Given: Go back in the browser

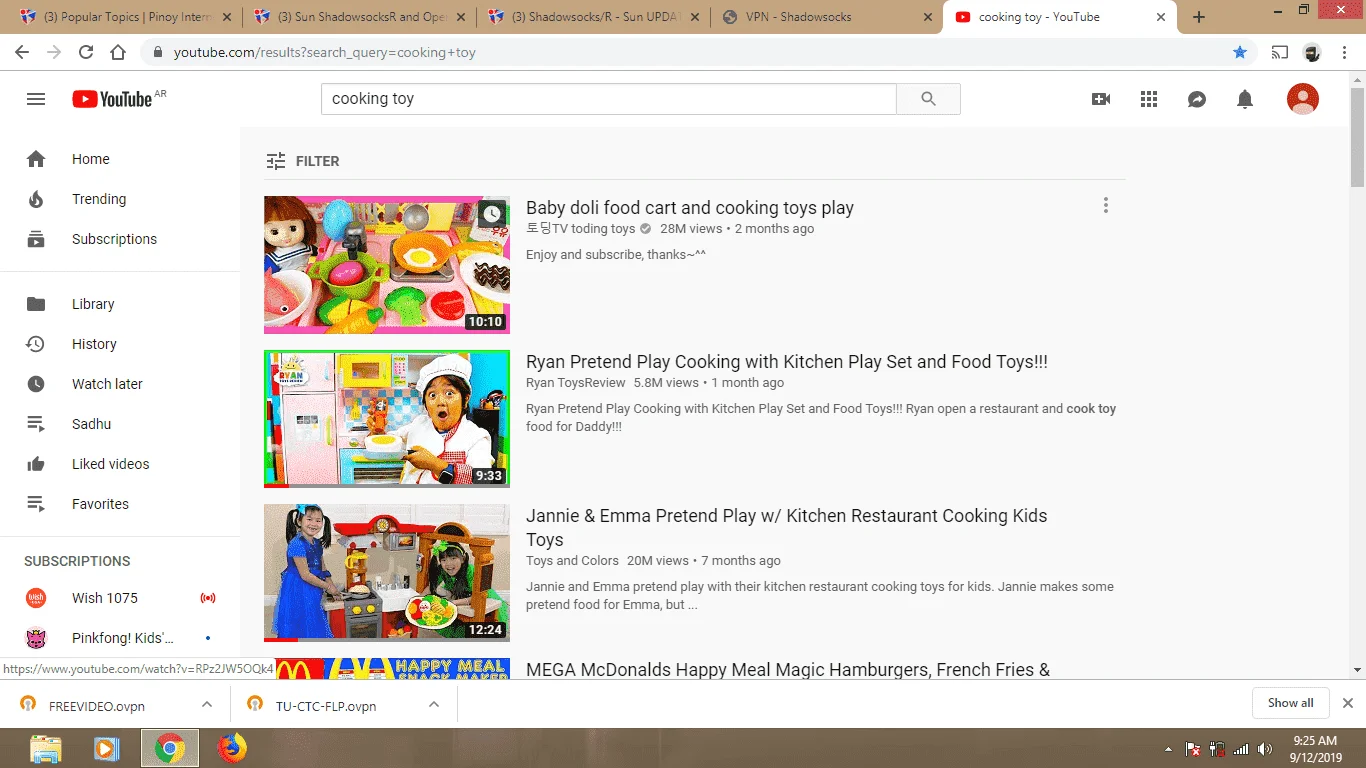Looking at the screenshot, I should coord(22,52).
